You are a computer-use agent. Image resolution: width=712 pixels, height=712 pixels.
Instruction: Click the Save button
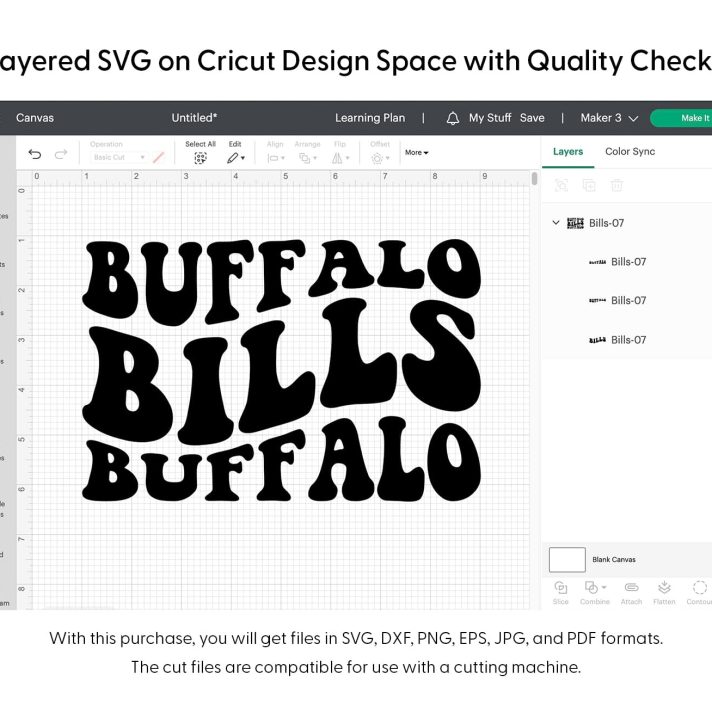click(x=532, y=118)
